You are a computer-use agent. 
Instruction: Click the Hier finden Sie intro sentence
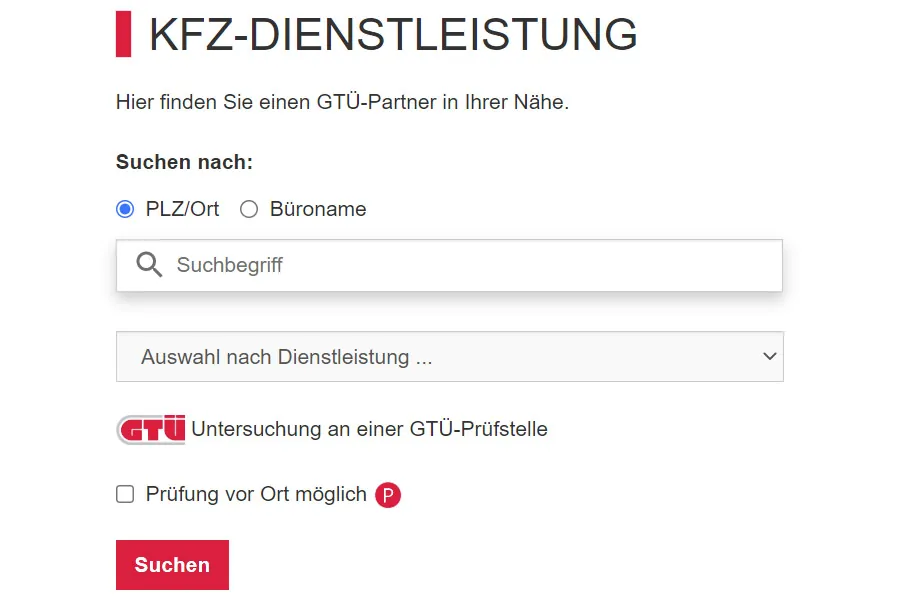pos(342,102)
